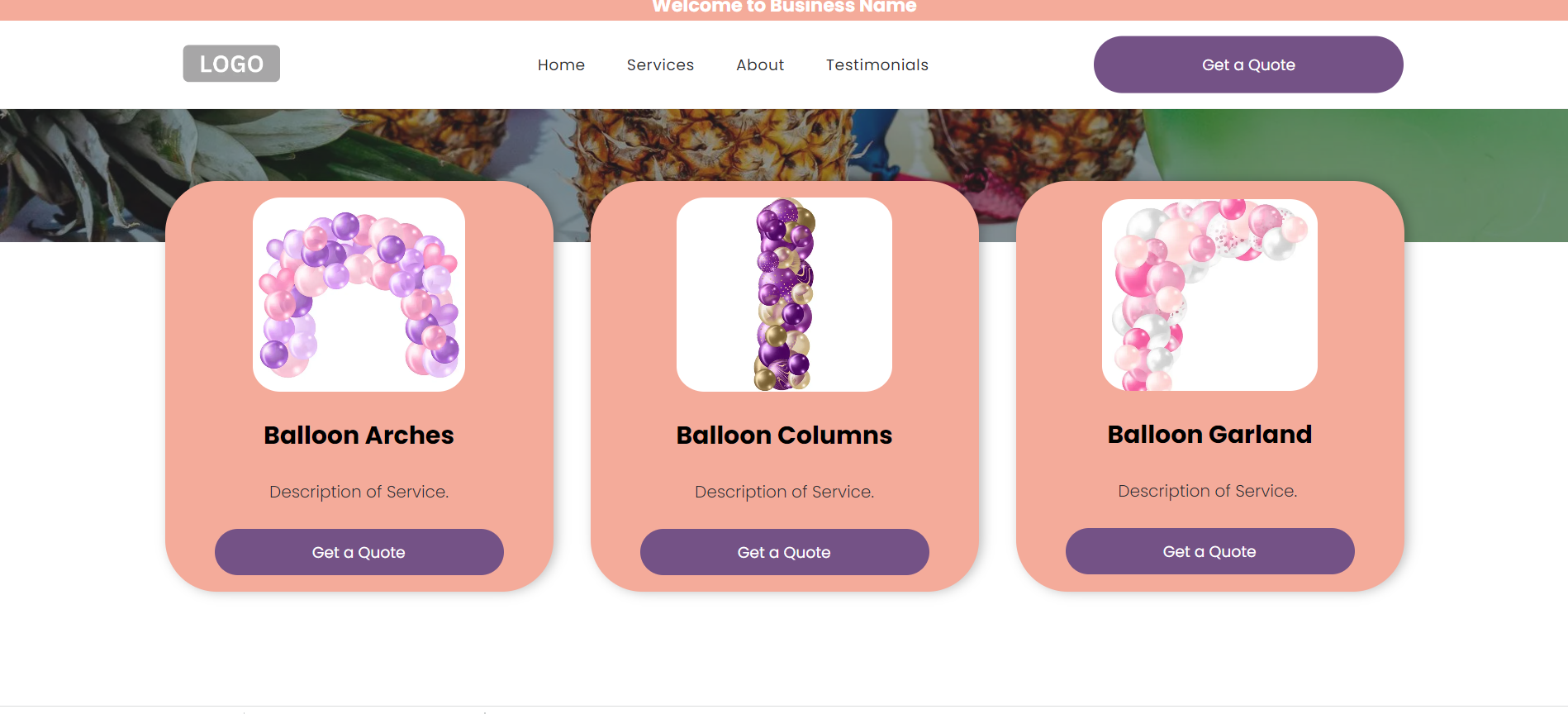Click Get a Quote under Balloon Columns

[784, 552]
